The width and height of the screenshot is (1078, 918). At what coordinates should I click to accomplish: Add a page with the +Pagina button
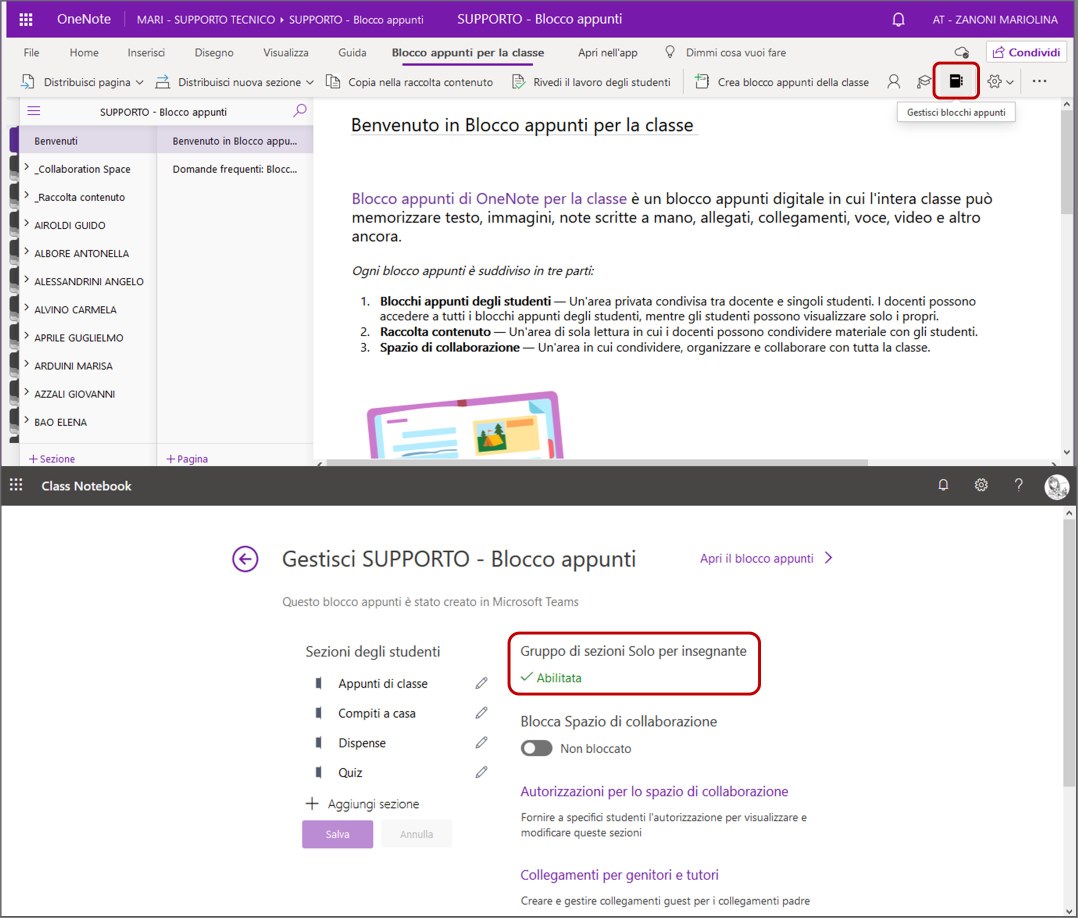pos(187,459)
